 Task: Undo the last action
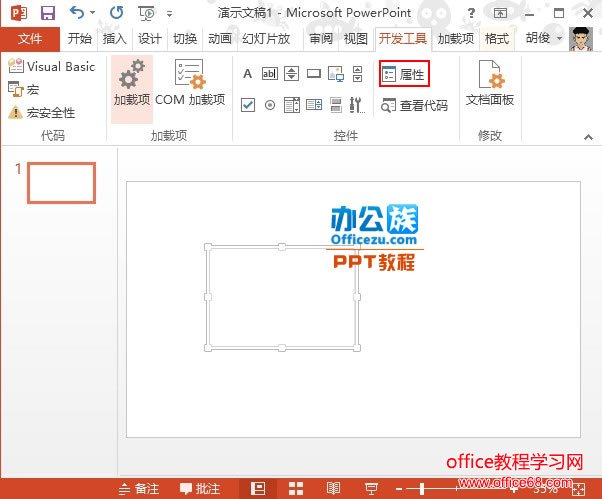point(77,13)
